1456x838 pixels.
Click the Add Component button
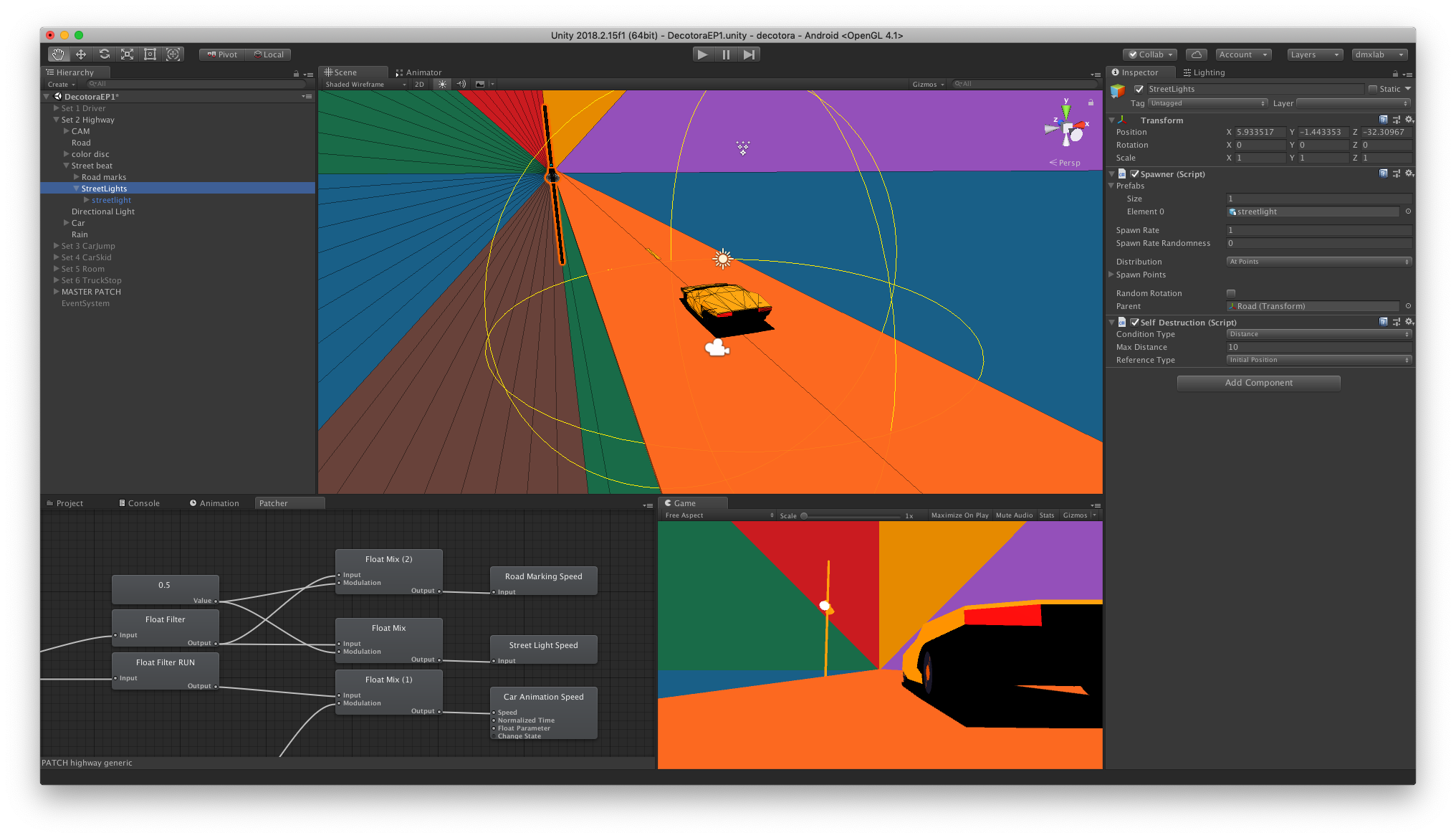pos(1258,383)
